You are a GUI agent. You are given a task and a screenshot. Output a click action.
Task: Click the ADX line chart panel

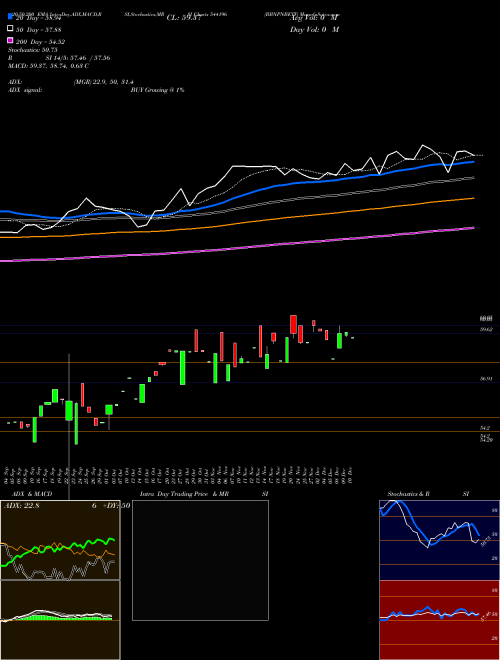click(x=60, y=540)
